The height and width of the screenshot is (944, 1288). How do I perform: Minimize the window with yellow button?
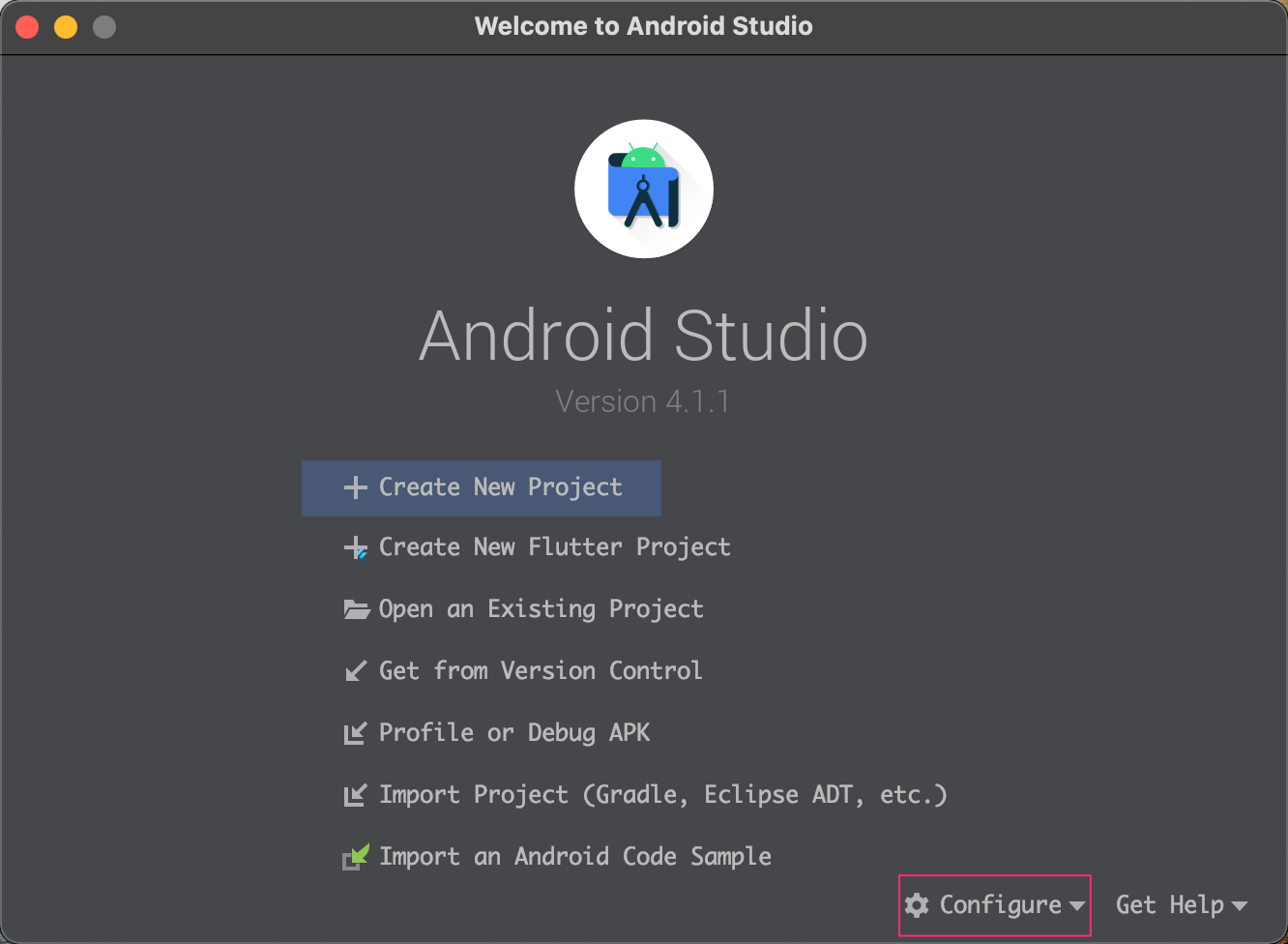click(66, 27)
